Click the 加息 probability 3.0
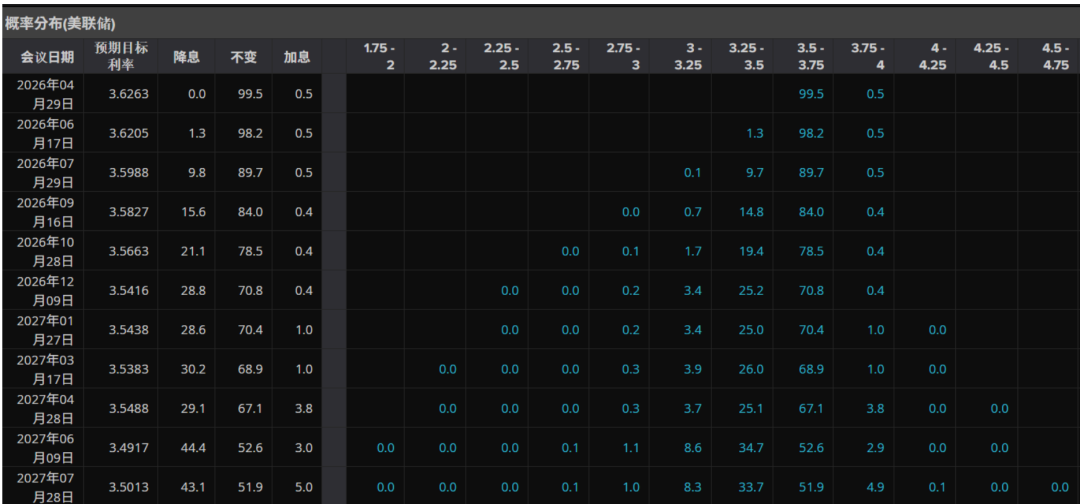Viewport: 1080px width, 504px height. coord(304,448)
